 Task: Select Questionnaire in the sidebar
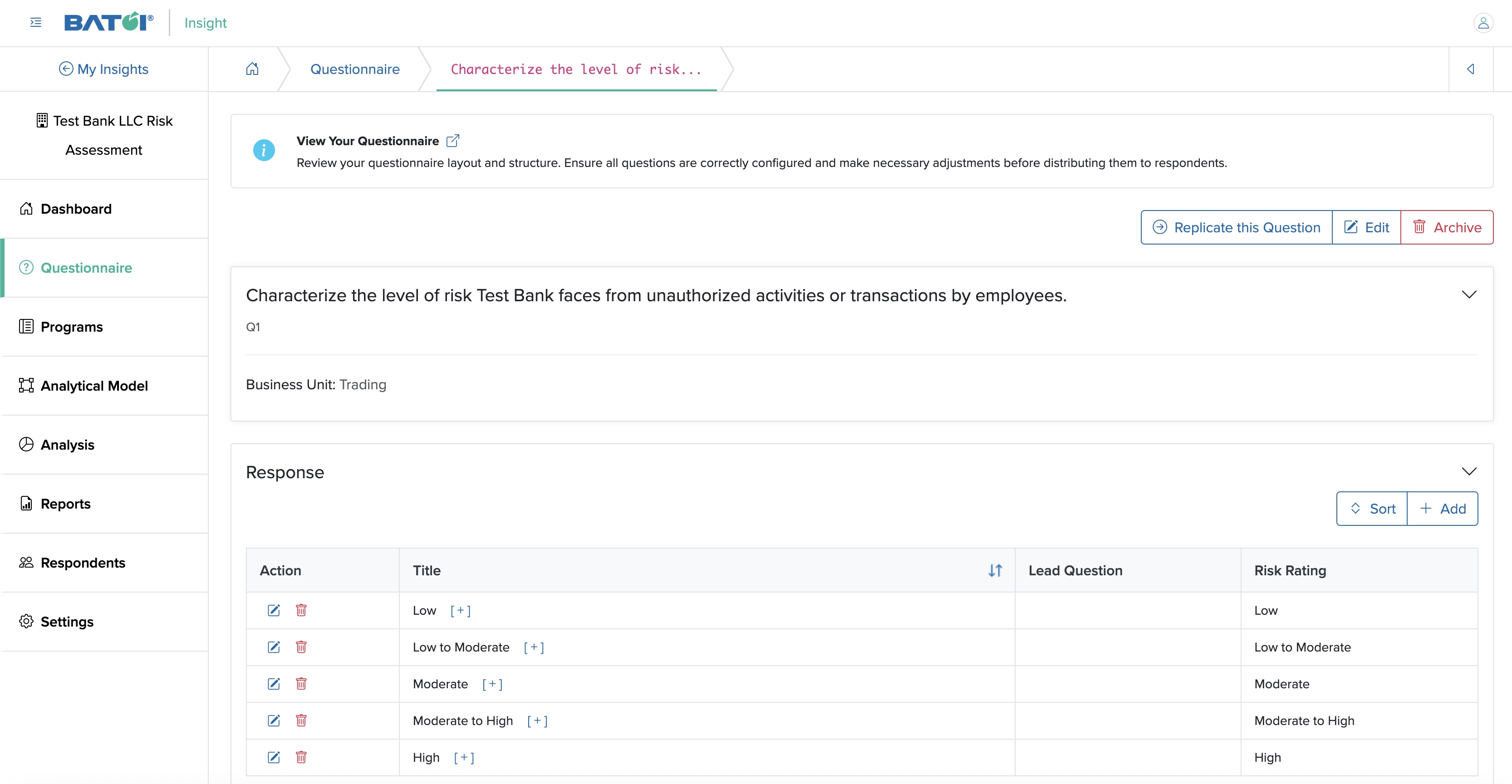point(104,268)
